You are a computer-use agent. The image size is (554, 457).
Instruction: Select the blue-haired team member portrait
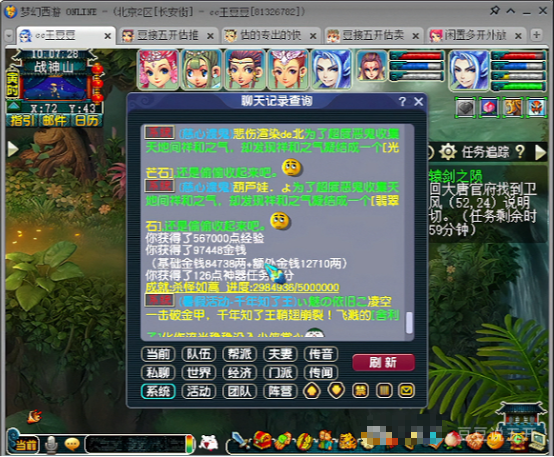coord(331,69)
